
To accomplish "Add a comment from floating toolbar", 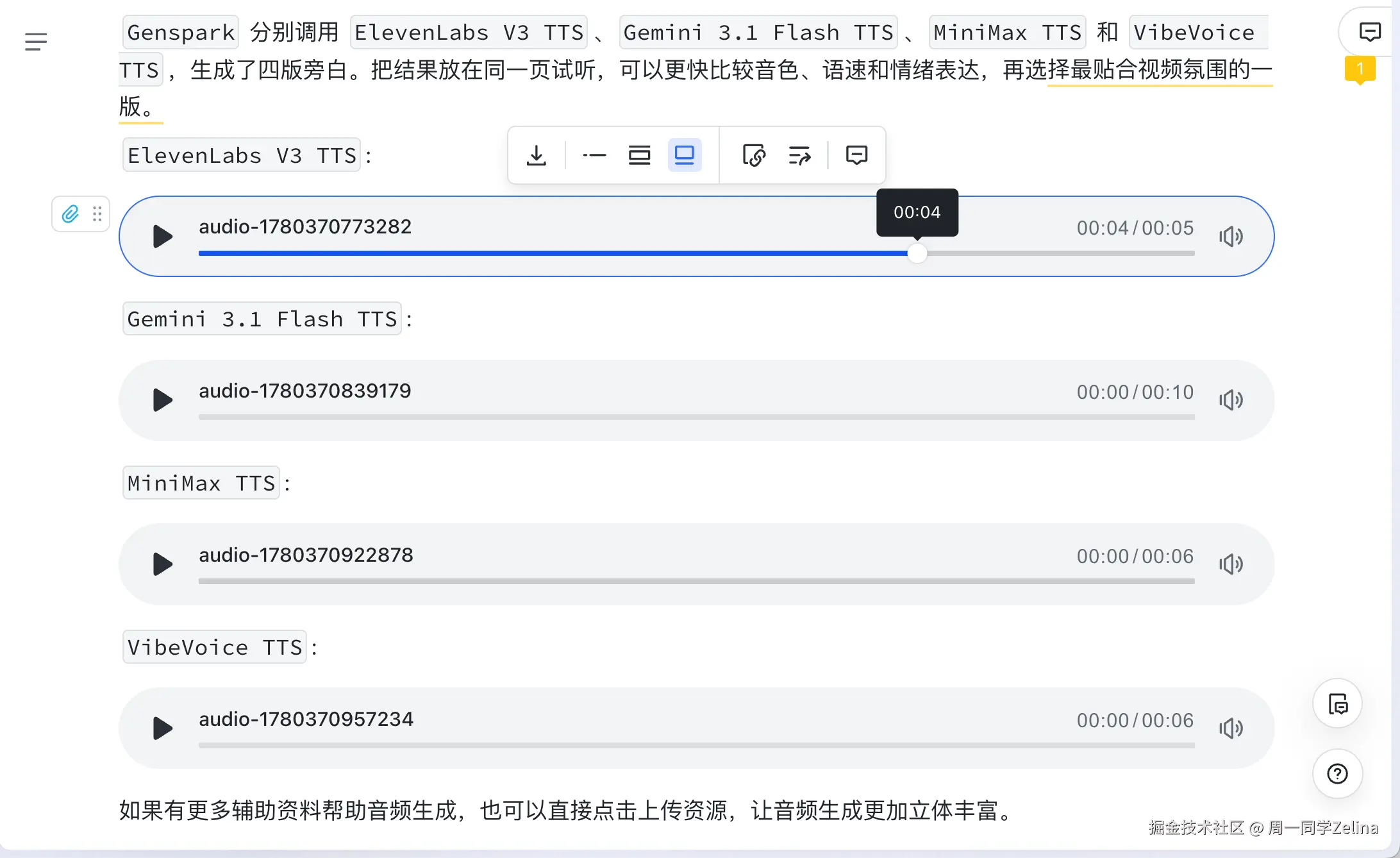I will 856,155.
